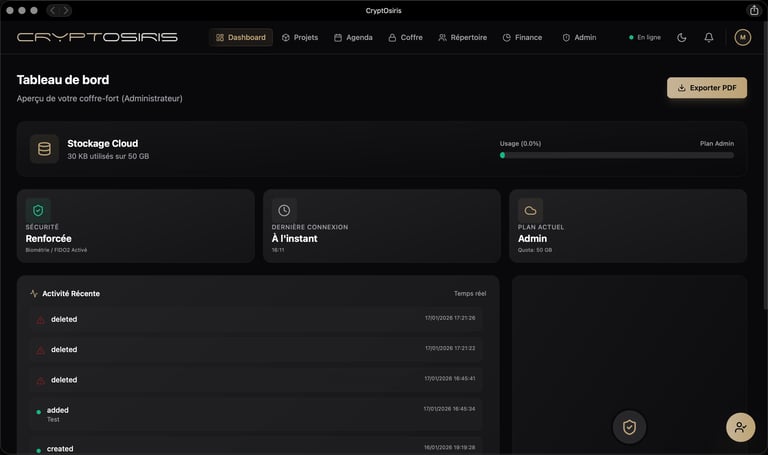Viewport: 768px width, 455px height.
Task: Click the floating shield check button
Action: click(x=629, y=427)
